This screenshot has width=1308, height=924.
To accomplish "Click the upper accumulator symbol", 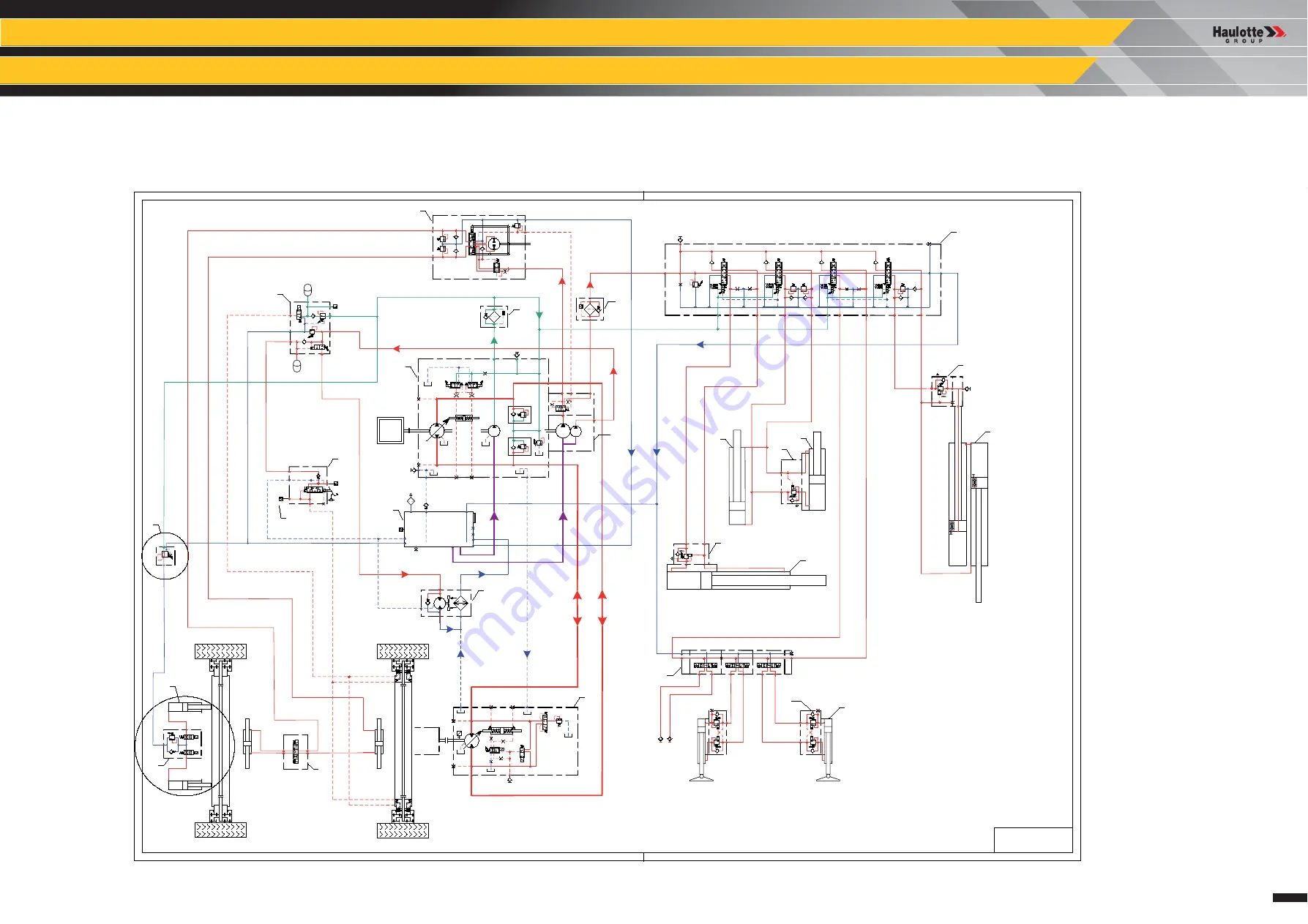I will click(x=307, y=290).
